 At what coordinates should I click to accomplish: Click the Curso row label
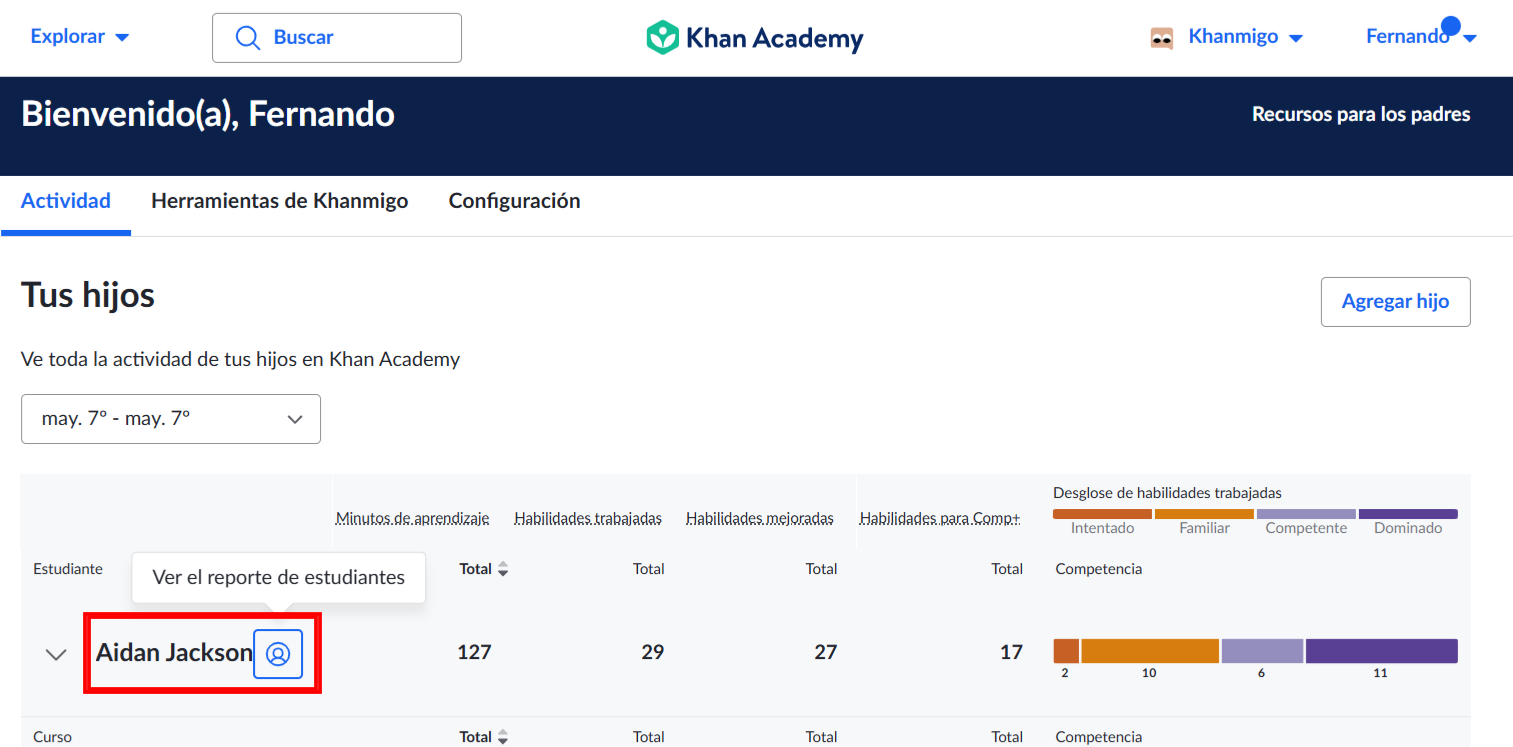pos(52,737)
